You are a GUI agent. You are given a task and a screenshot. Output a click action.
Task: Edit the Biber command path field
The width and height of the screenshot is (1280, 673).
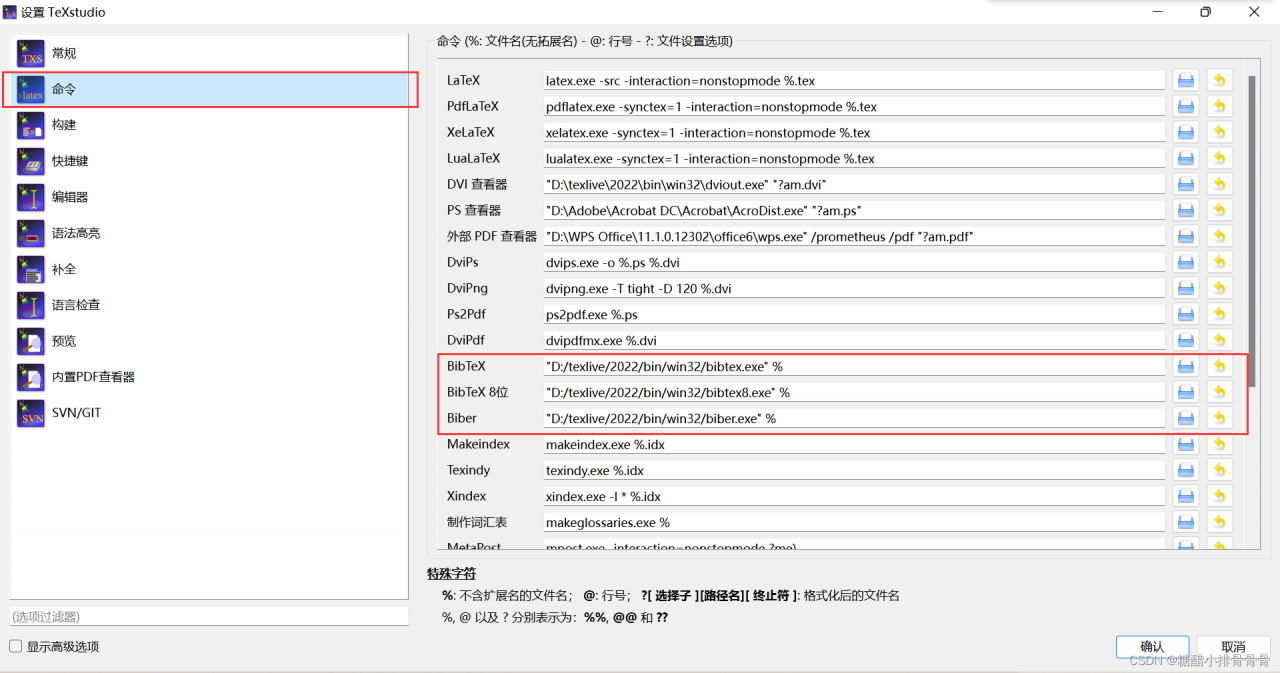(x=855, y=418)
